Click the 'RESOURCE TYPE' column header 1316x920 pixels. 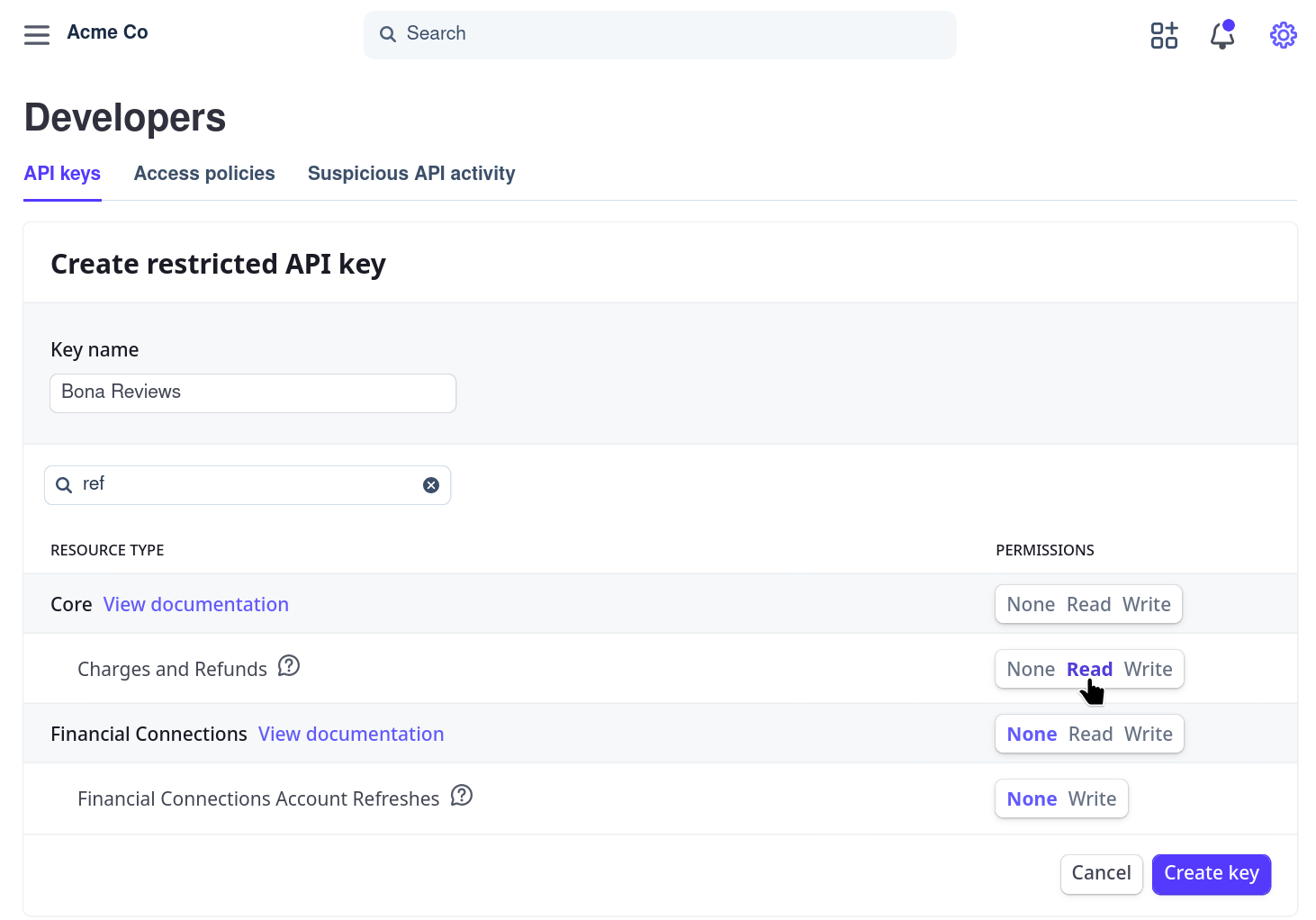coord(107,550)
